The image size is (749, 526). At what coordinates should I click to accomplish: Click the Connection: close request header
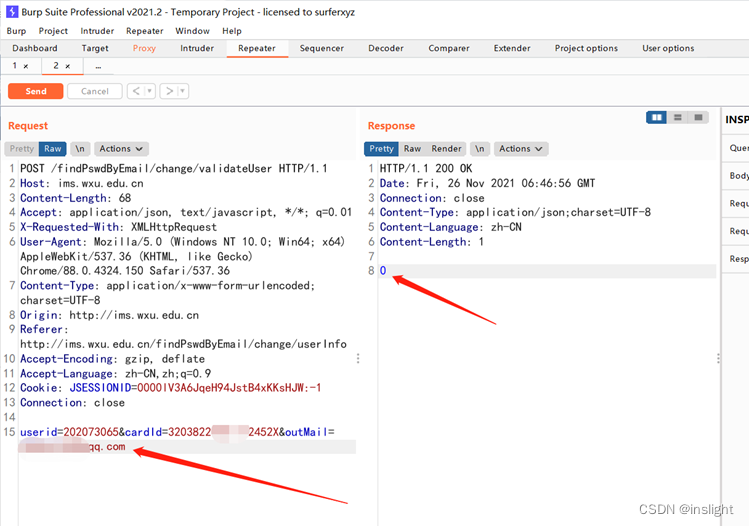(x=72, y=403)
